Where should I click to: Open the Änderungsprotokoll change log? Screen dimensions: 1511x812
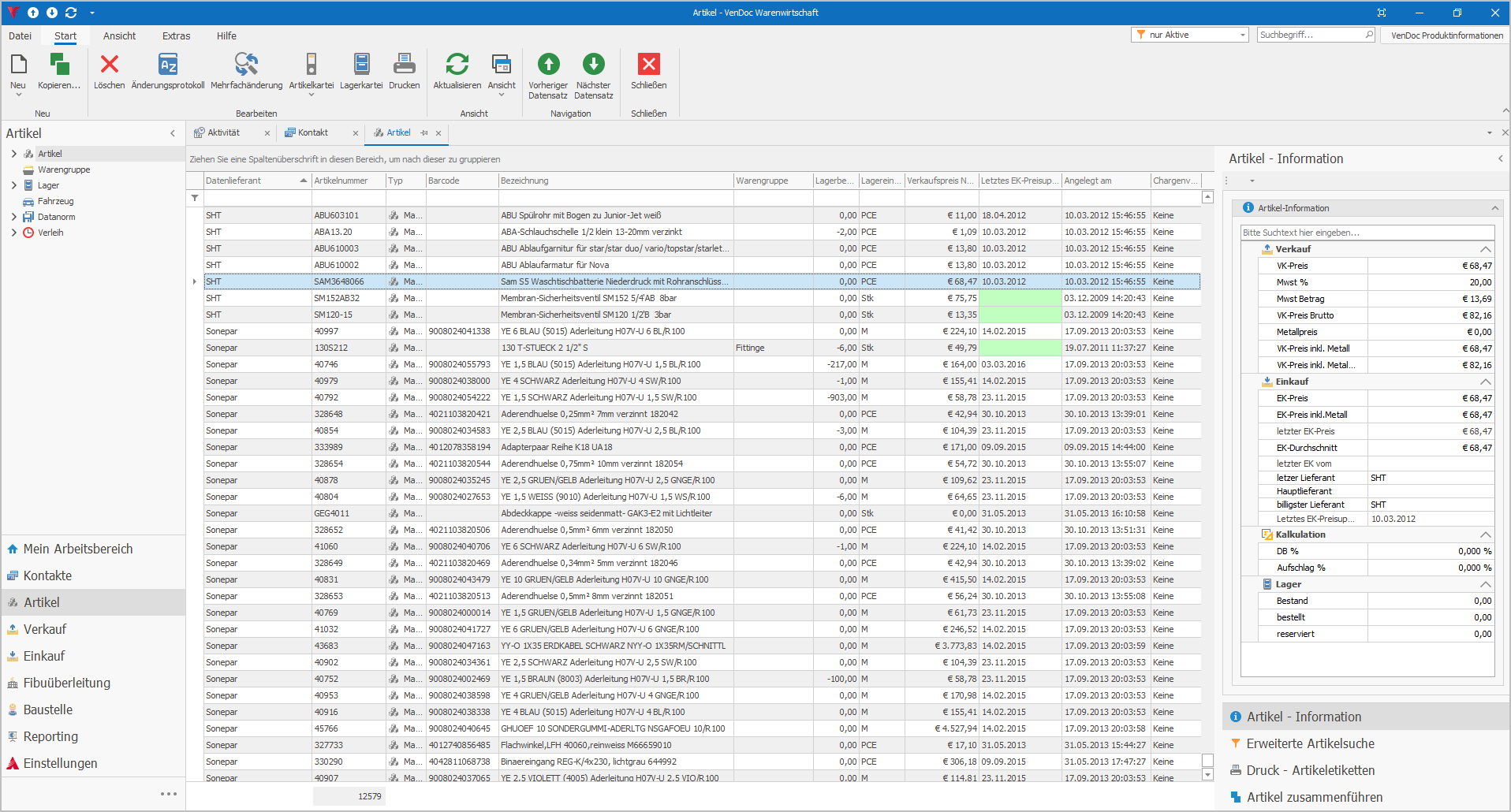(168, 65)
